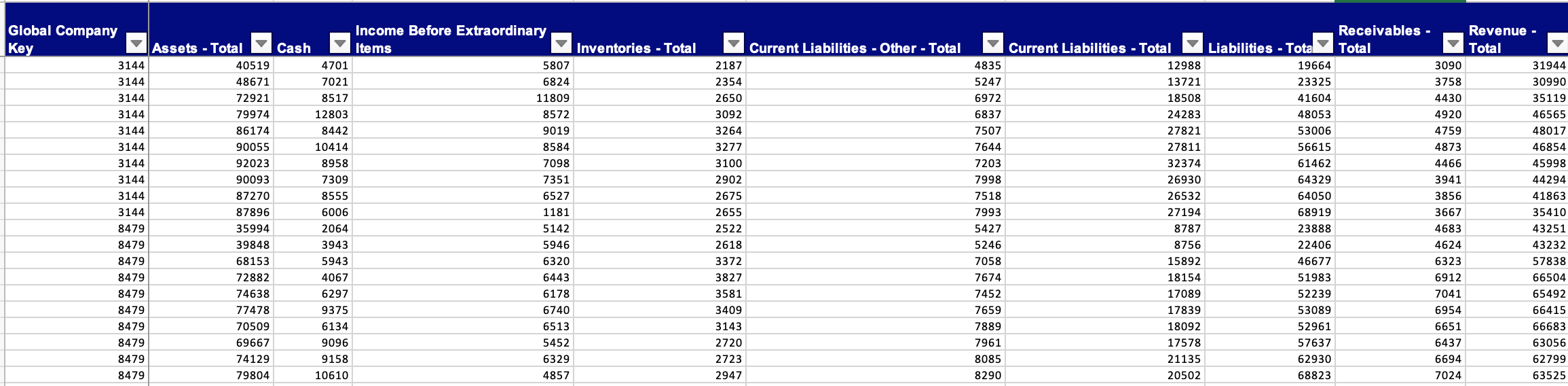
Task: Open the Cash column filter dropdown
Action: pos(339,43)
